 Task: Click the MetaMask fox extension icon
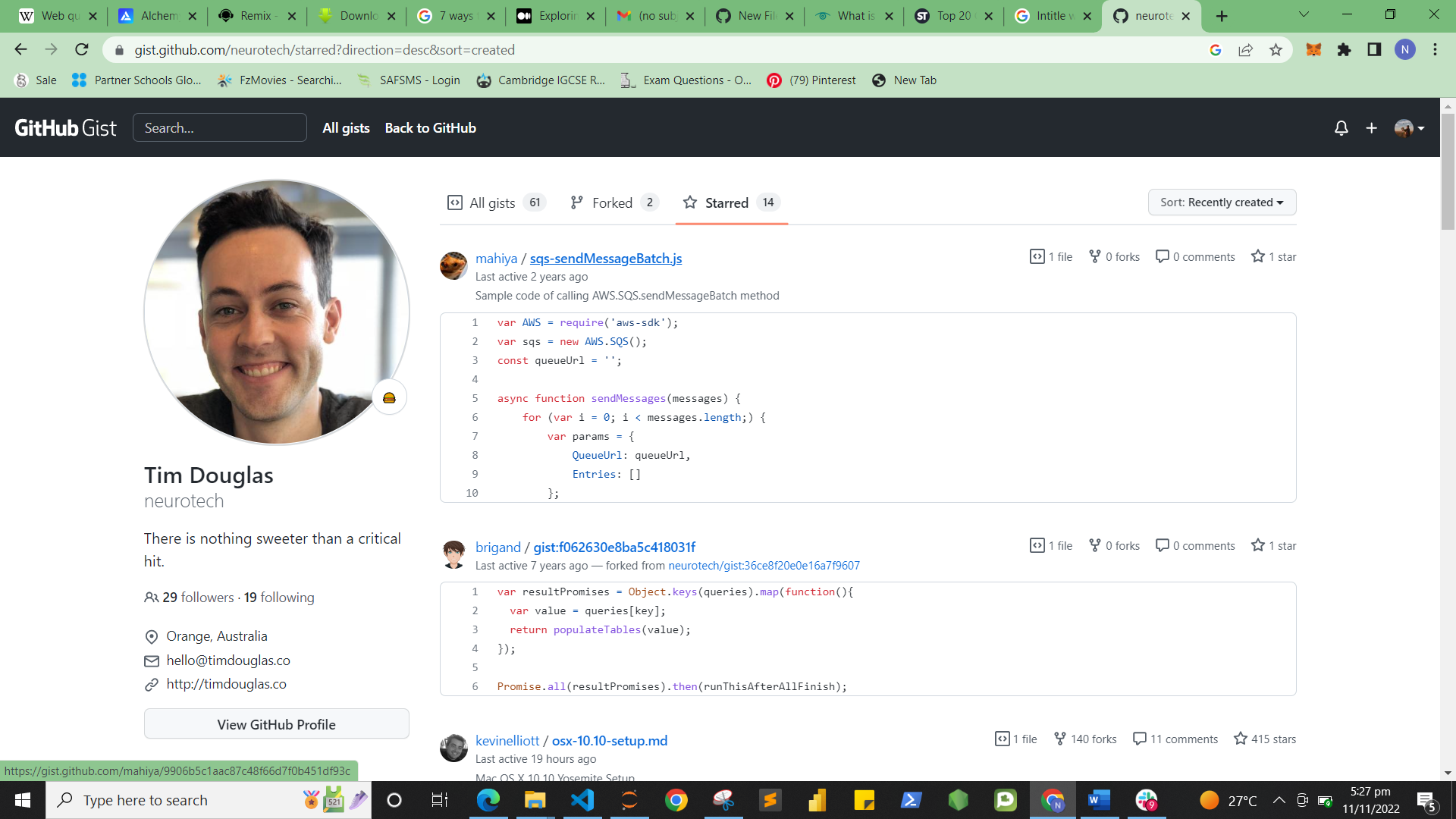click(x=1313, y=50)
